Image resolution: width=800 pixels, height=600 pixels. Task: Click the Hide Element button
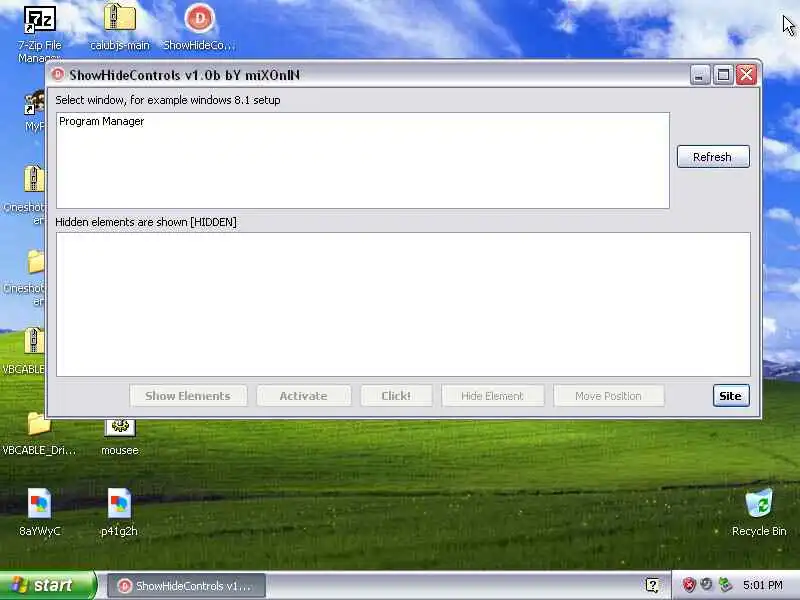point(492,396)
